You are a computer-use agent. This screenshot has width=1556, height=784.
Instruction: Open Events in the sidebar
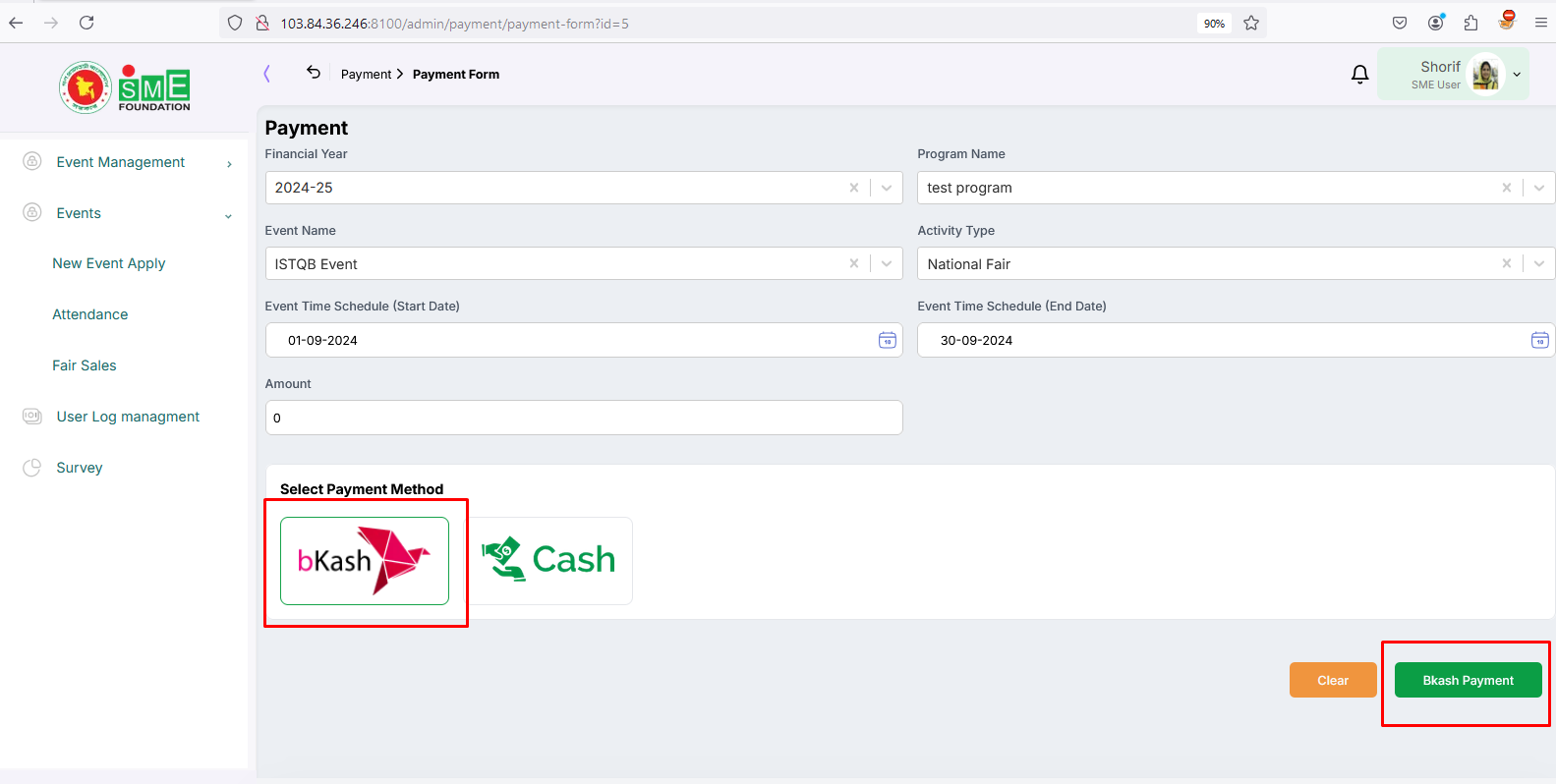point(79,213)
